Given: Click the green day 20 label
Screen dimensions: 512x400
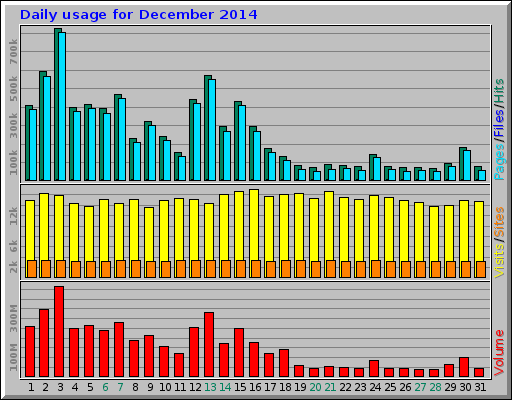Looking at the screenshot, I should click(x=315, y=387).
